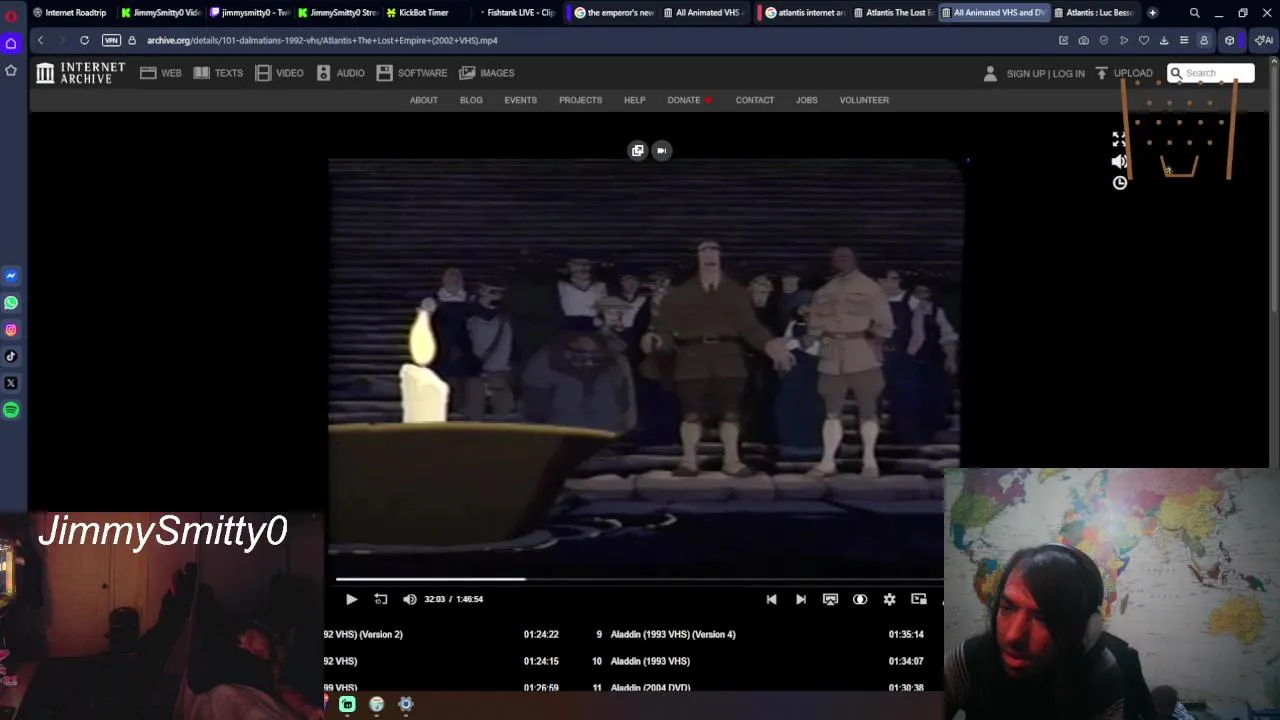Switch to atlantis internet archive tab
Screen dimensions: 1280x720
click(805, 13)
